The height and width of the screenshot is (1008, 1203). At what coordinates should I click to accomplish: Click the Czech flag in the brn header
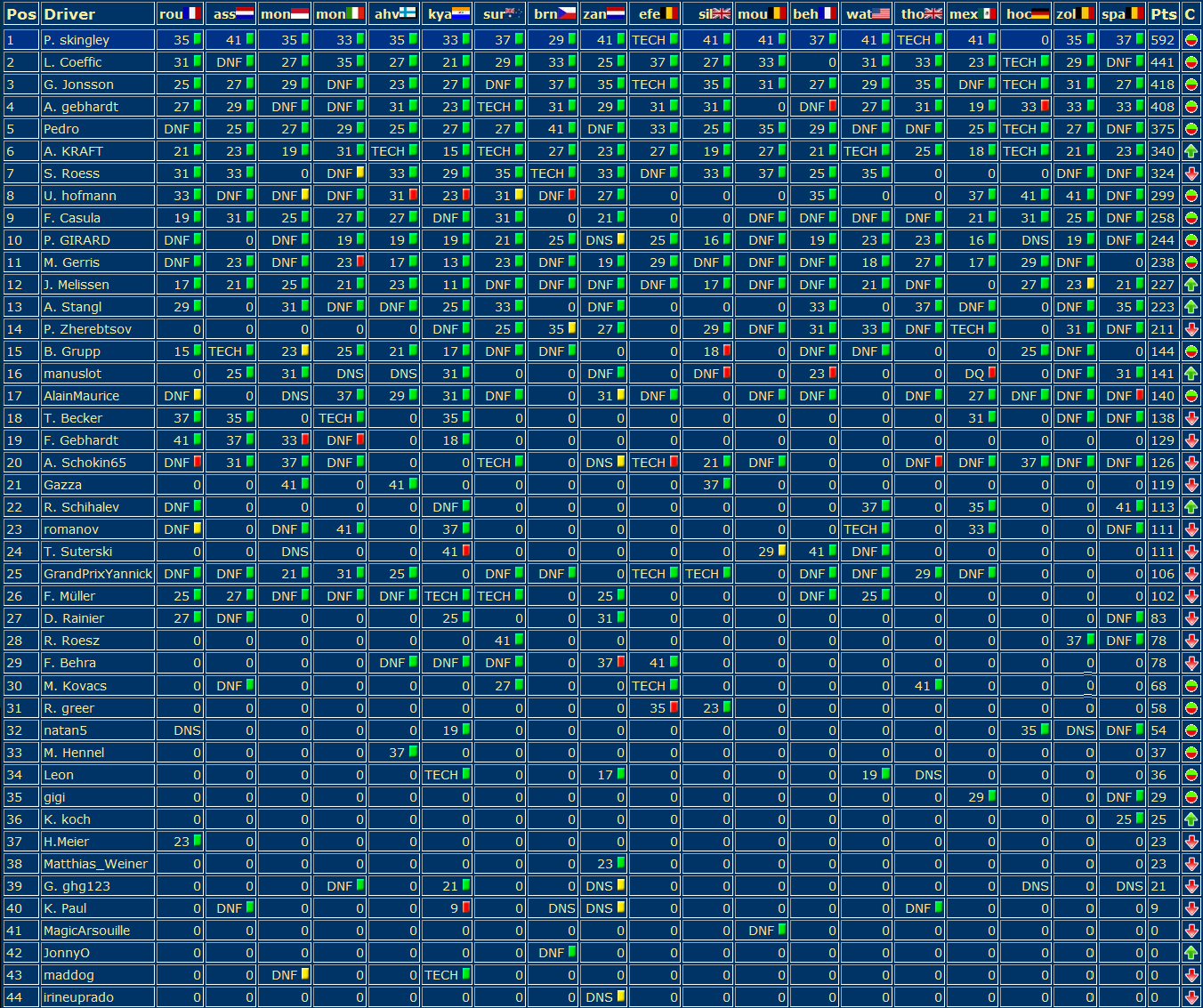point(567,13)
